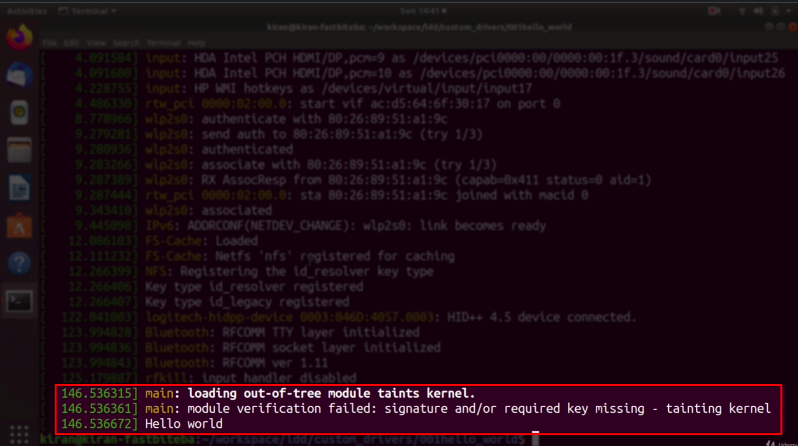Screen dimensions: 798x446
Task: Open the Edit menu in Terminal
Action: coord(71,43)
